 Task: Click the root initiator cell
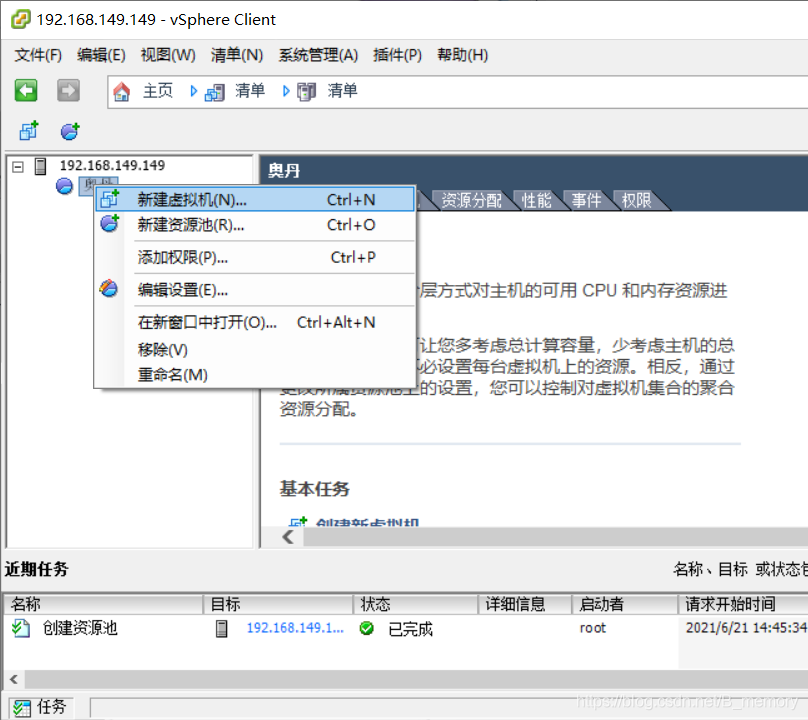[593, 628]
